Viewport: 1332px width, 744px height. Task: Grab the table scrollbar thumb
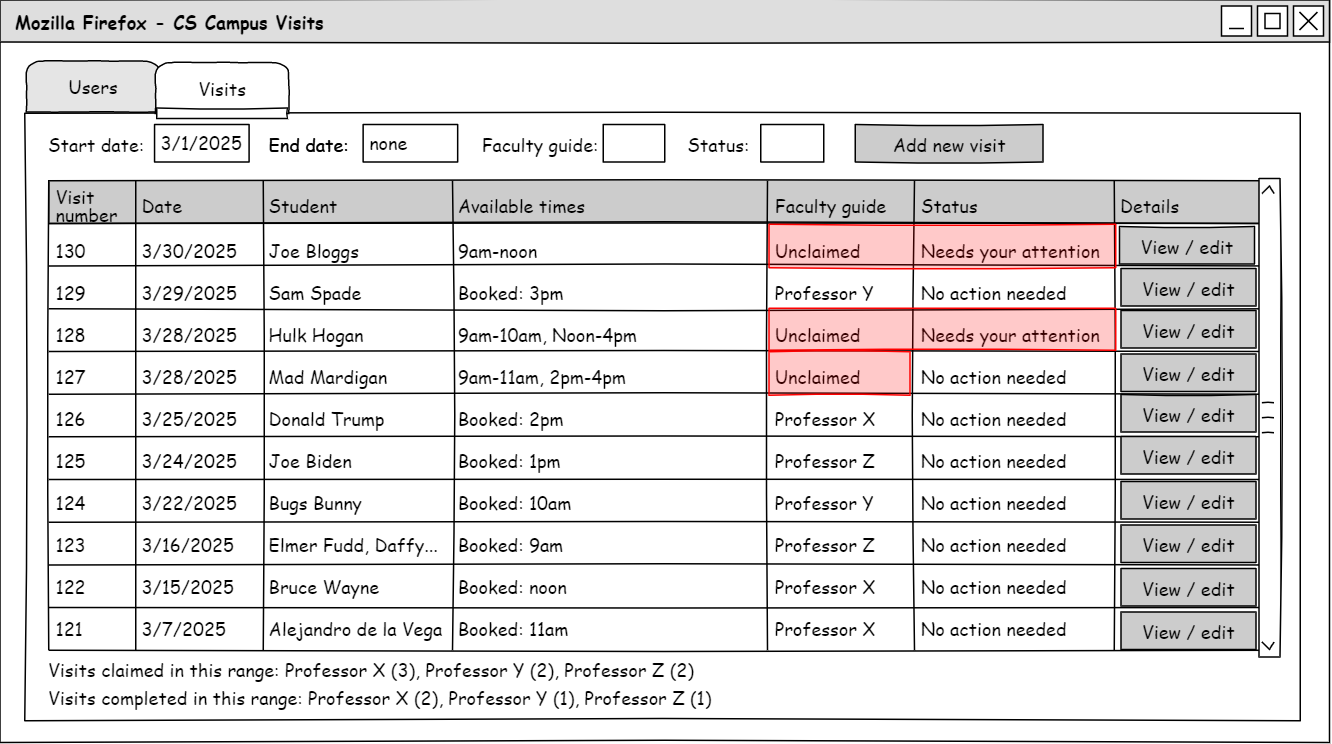click(x=1268, y=417)
